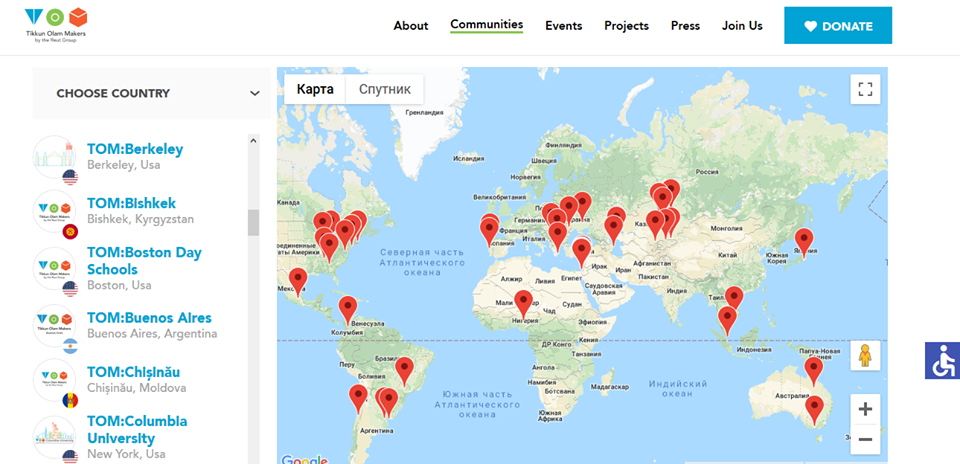Click the Boston Day Schools logo thumbnail
The image size is (960, 464).
click(54, 268)
